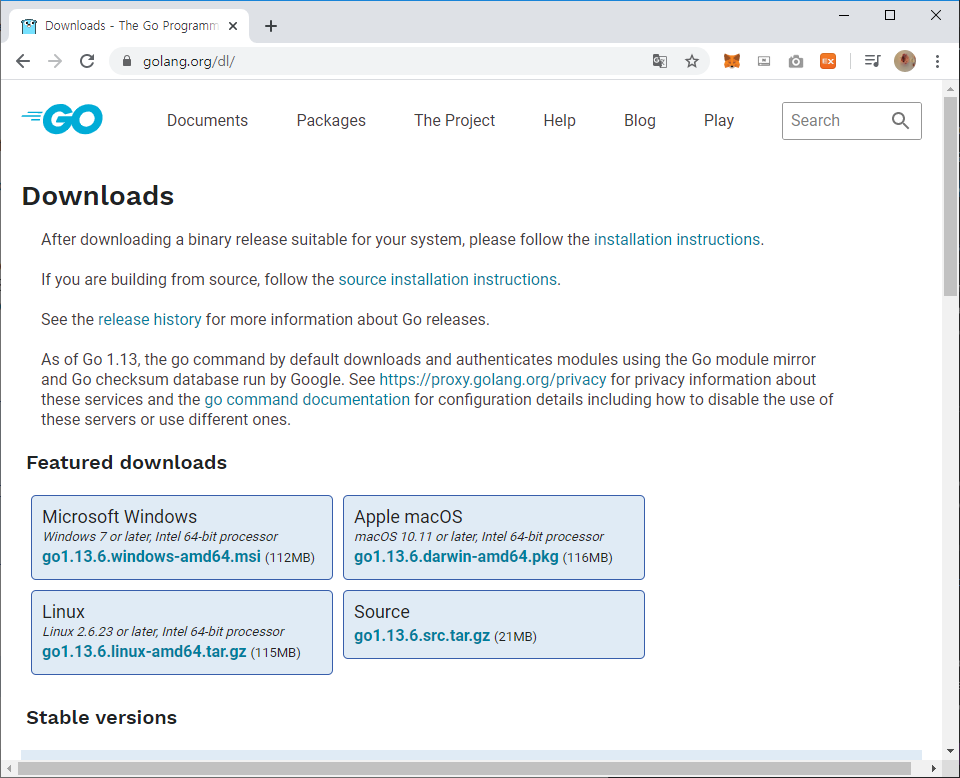Open go command documentation link

307,400
